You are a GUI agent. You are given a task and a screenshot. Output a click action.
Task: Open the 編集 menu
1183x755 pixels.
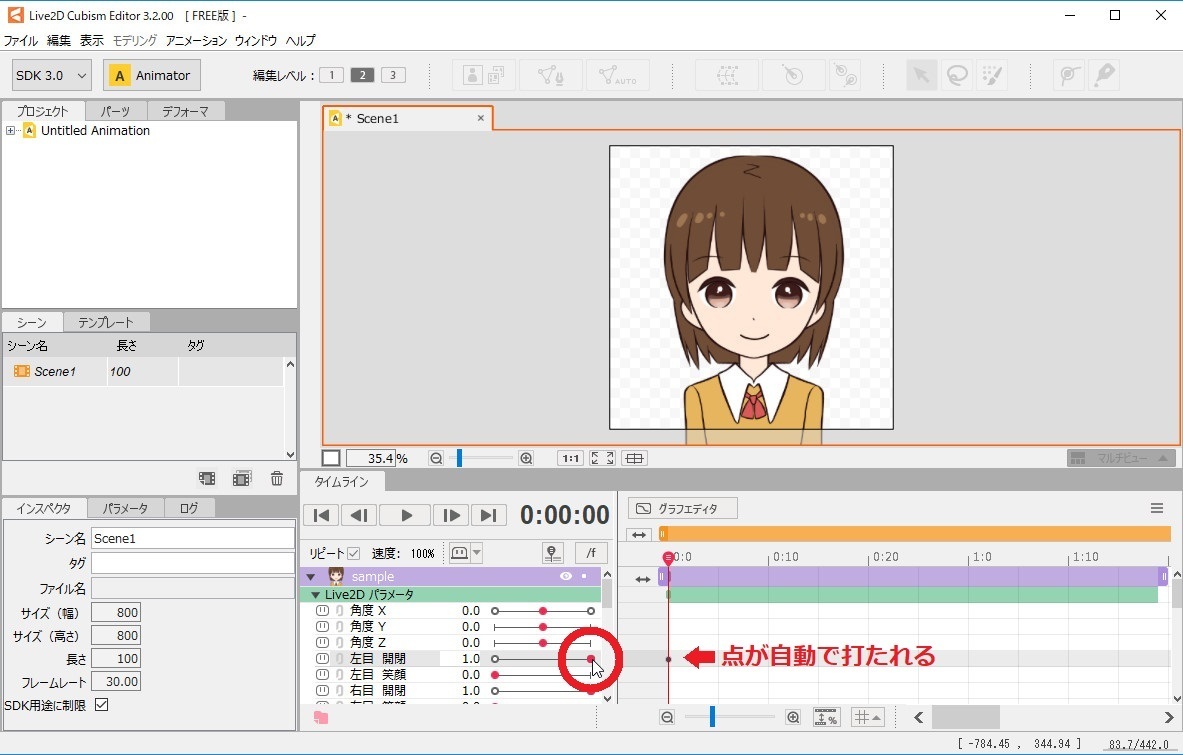(x=58, y=41)
